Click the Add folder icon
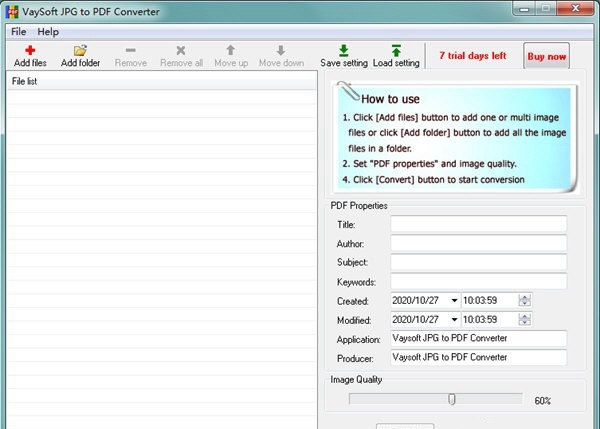 80,50
